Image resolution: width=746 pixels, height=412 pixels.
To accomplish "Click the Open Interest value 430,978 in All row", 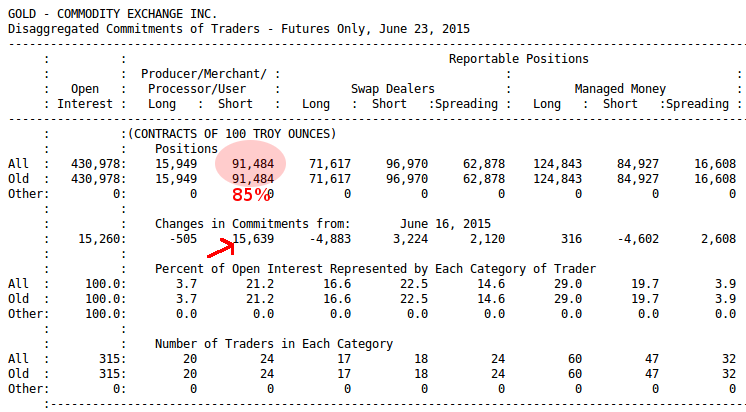I will 97,163.
